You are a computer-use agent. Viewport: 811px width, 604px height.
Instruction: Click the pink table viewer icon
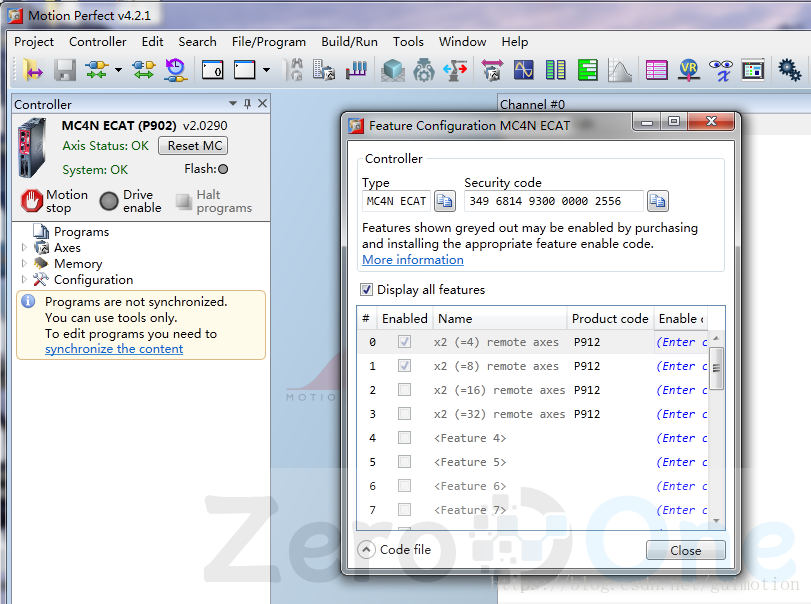click(x=656, y=70)
